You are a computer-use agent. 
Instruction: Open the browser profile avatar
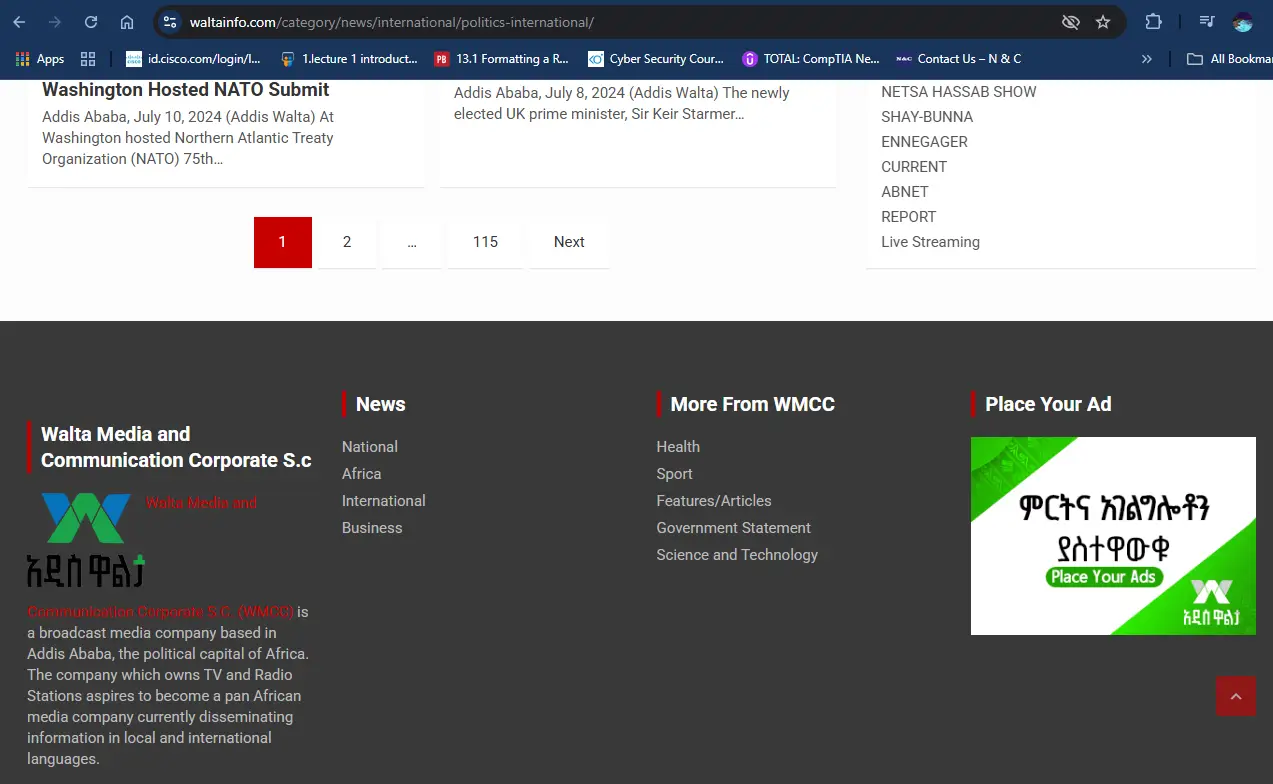tap(1243, 22)
